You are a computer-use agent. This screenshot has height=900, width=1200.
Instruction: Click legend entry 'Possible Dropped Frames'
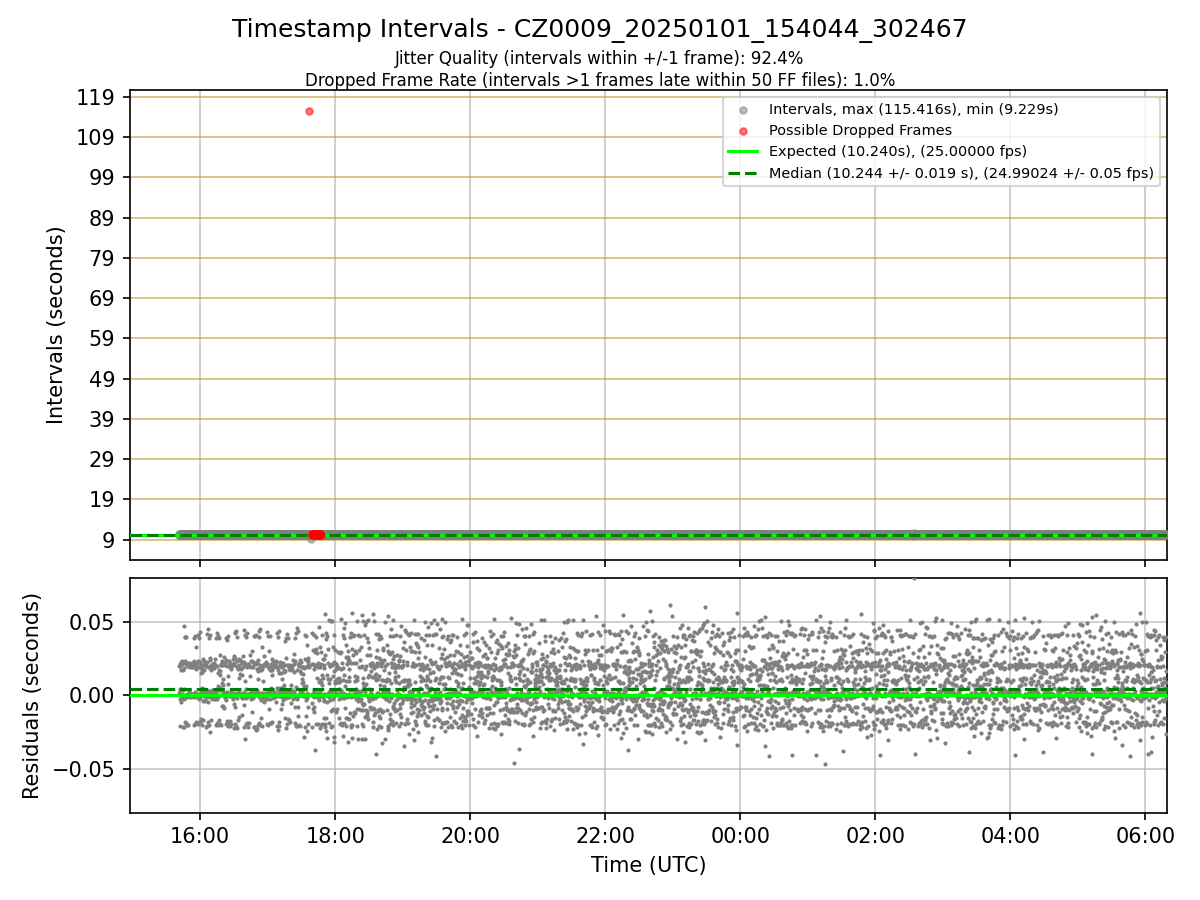click(860, 130)
